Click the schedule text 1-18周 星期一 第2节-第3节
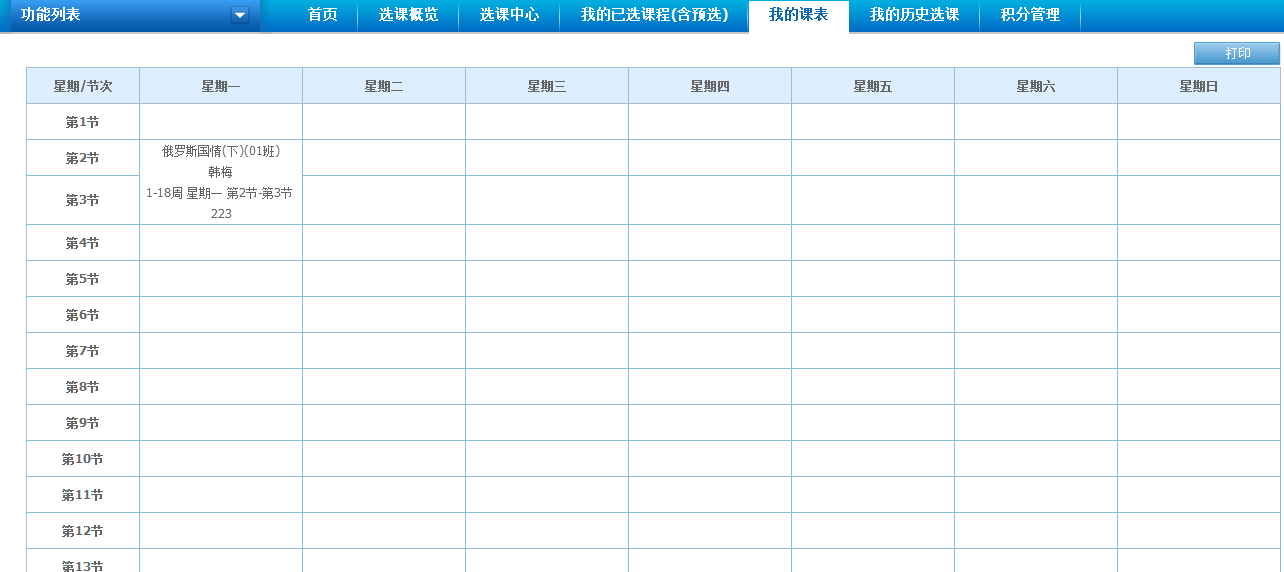The height and width of the screenshot is (572, 1284). (x=220, y=193)
